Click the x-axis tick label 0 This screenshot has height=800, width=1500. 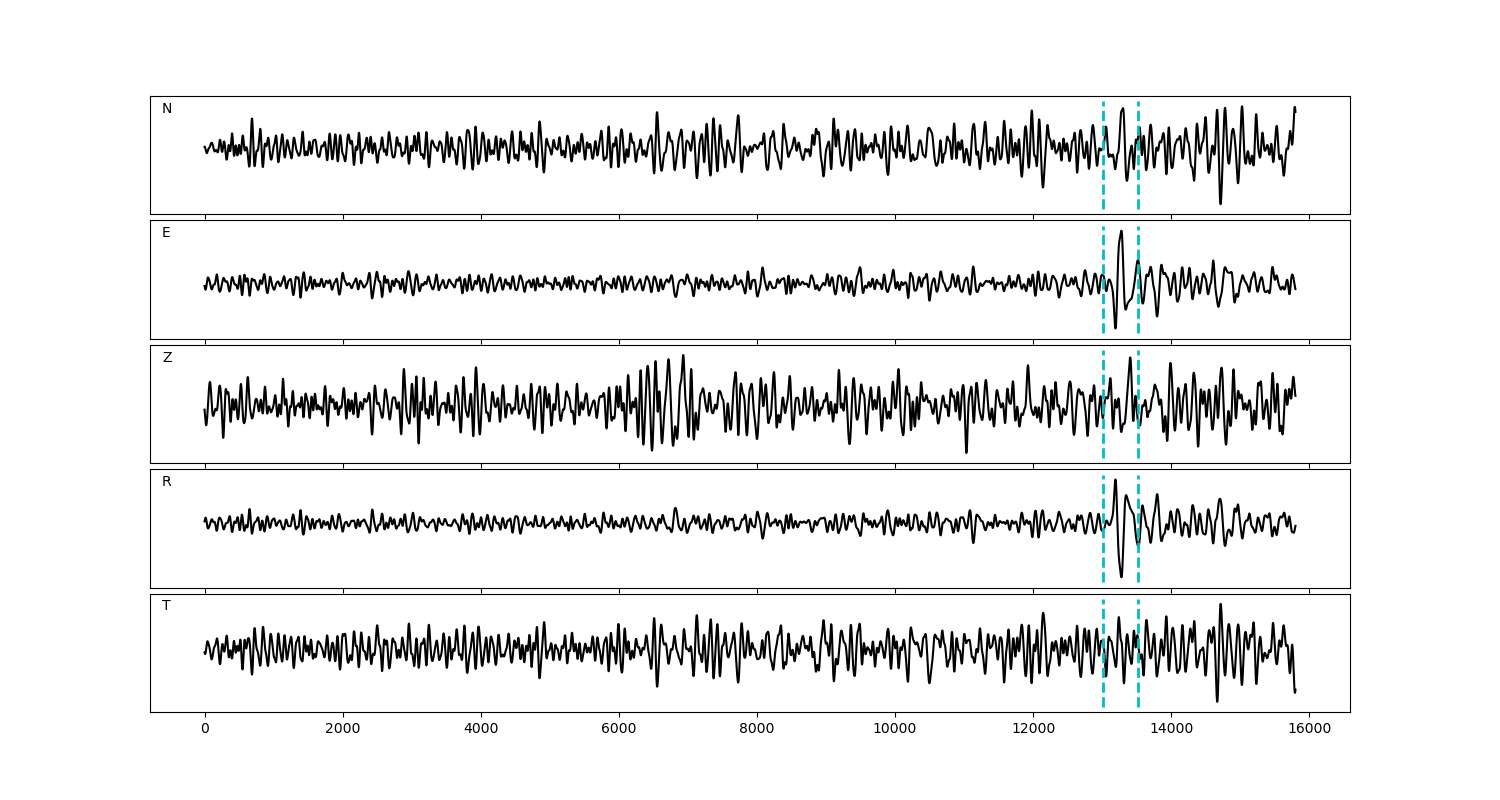[x=205, y=730]
